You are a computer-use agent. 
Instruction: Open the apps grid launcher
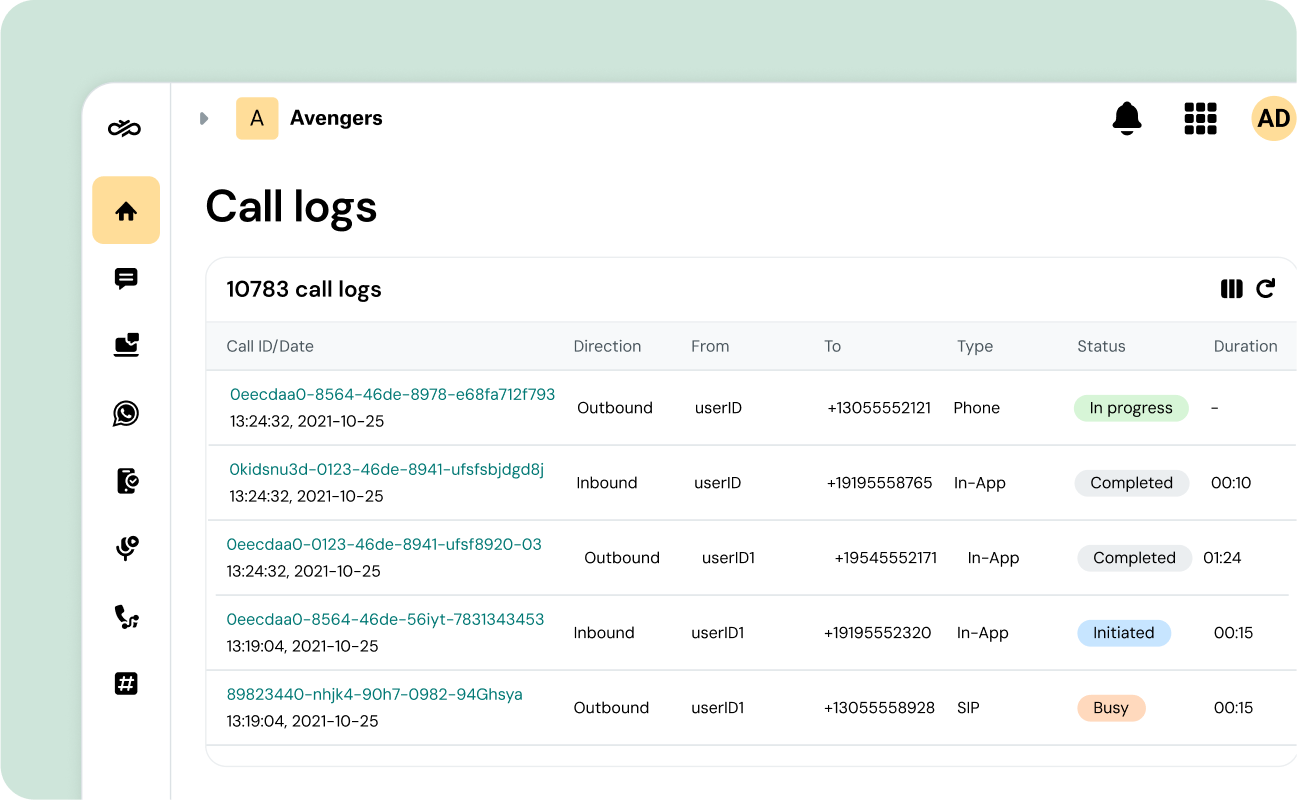1200,118
